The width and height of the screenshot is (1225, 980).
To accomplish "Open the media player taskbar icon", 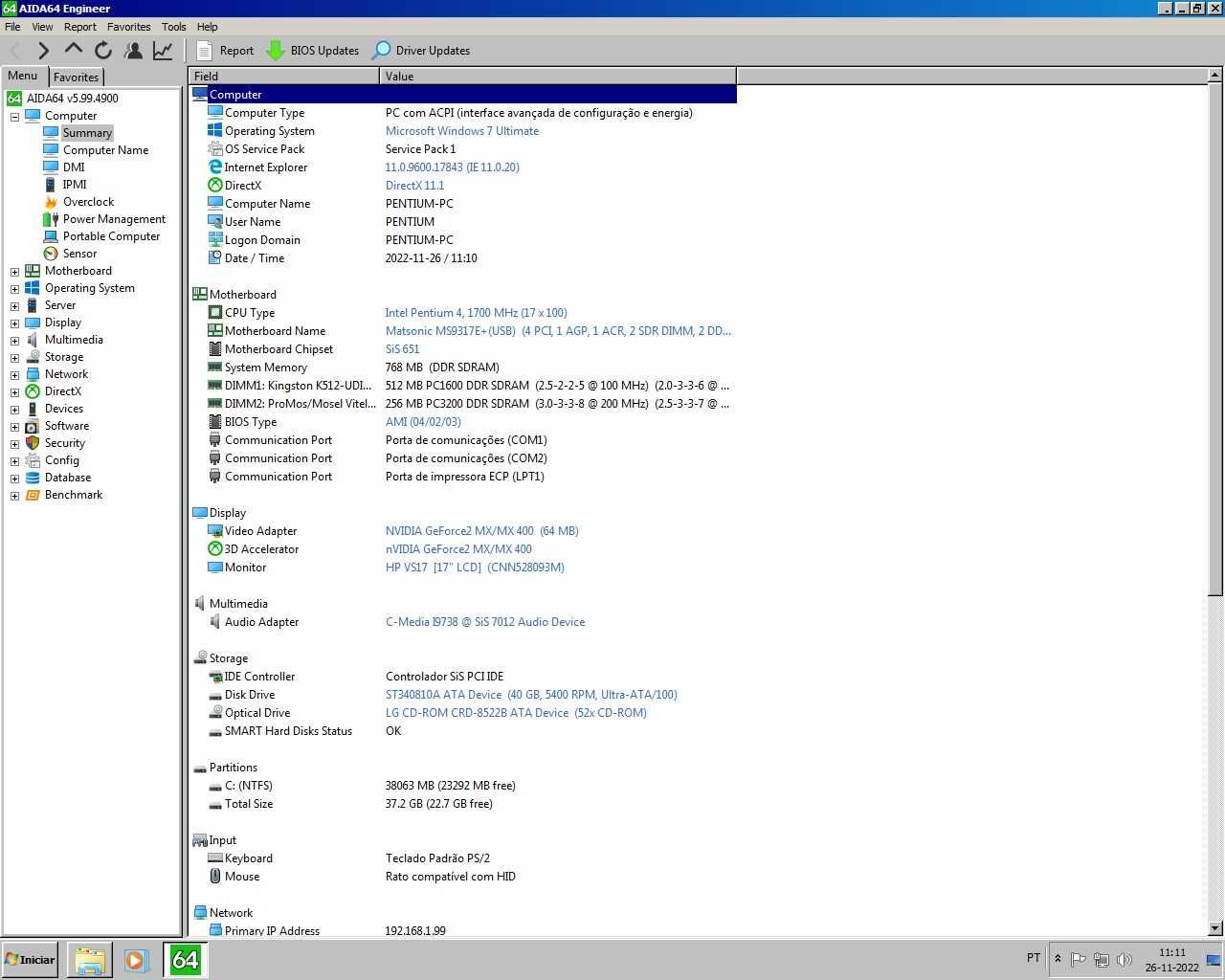I will pyautogui.click(x=135, y=960).
